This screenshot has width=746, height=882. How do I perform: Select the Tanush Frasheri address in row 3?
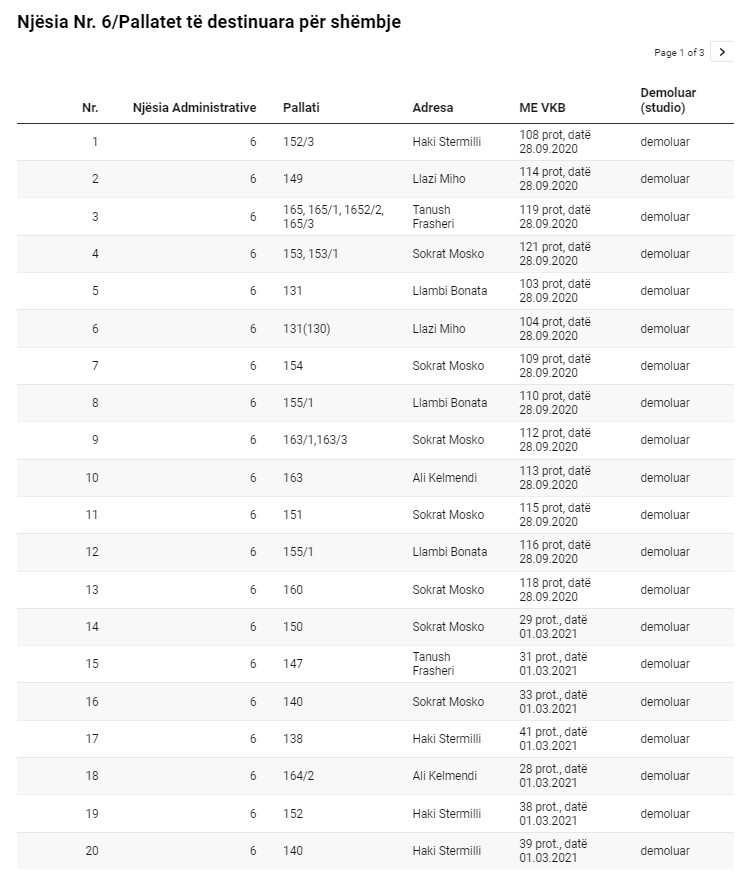tap(432, 217)
